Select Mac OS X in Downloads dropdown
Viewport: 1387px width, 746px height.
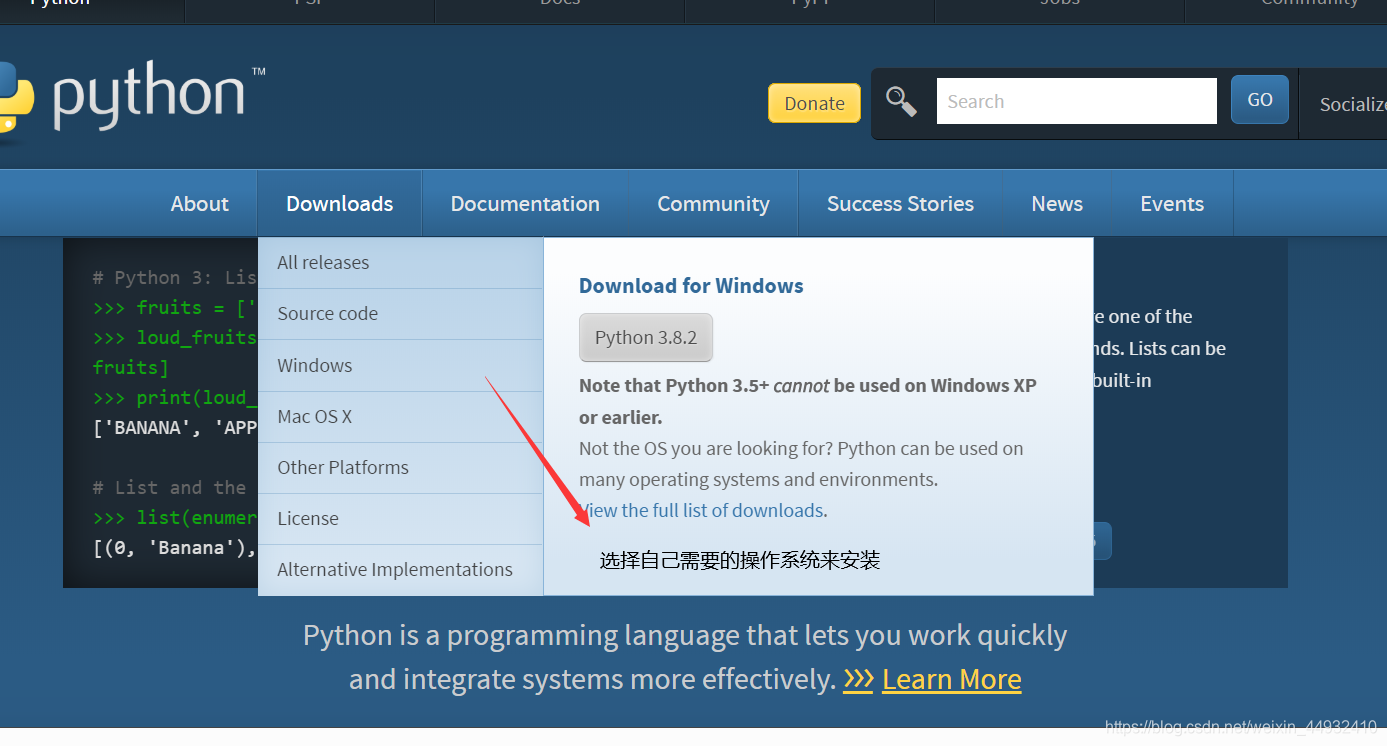[x=400, y=416]
